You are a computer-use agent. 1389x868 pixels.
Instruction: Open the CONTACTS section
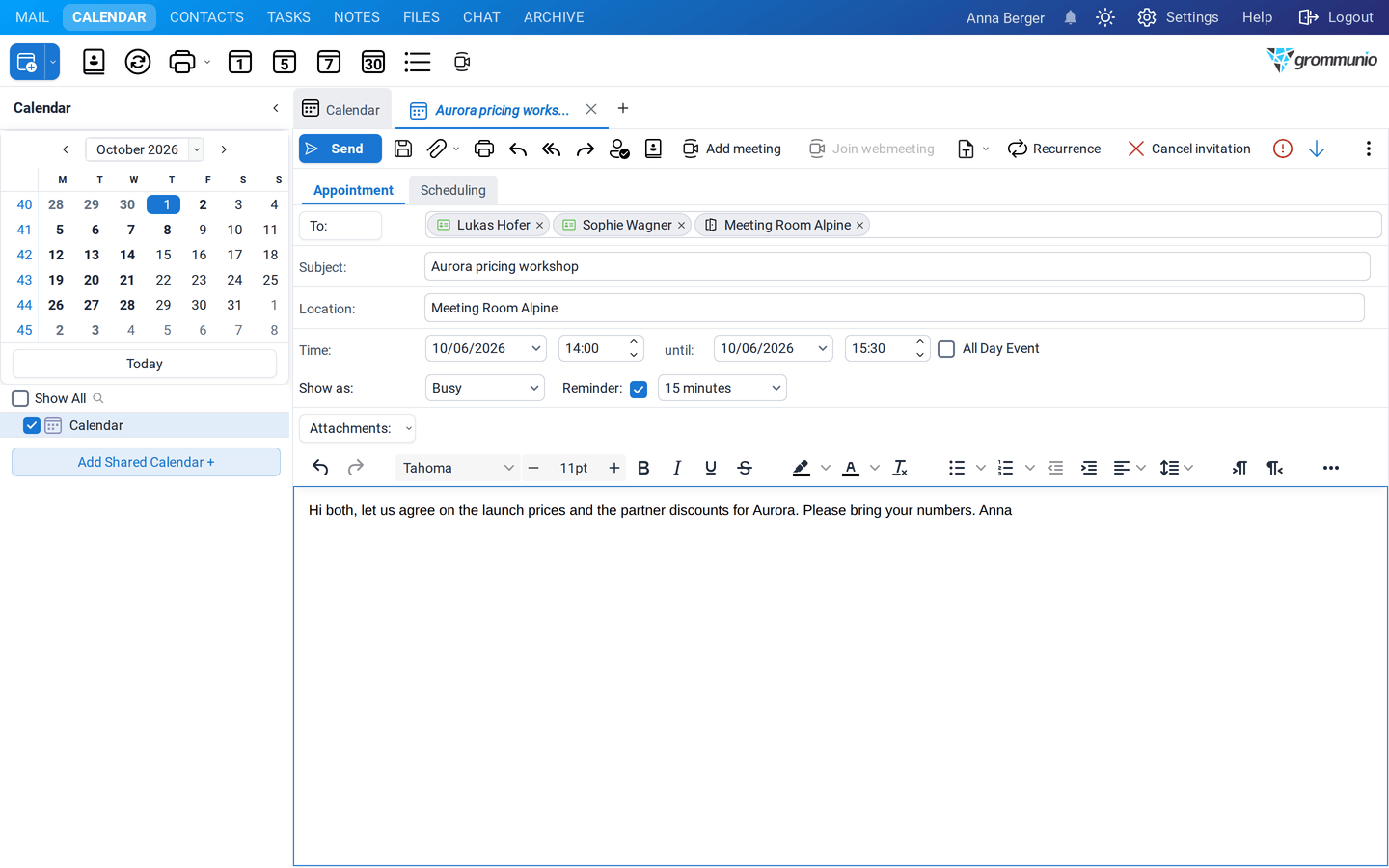[x=206, y=17]
